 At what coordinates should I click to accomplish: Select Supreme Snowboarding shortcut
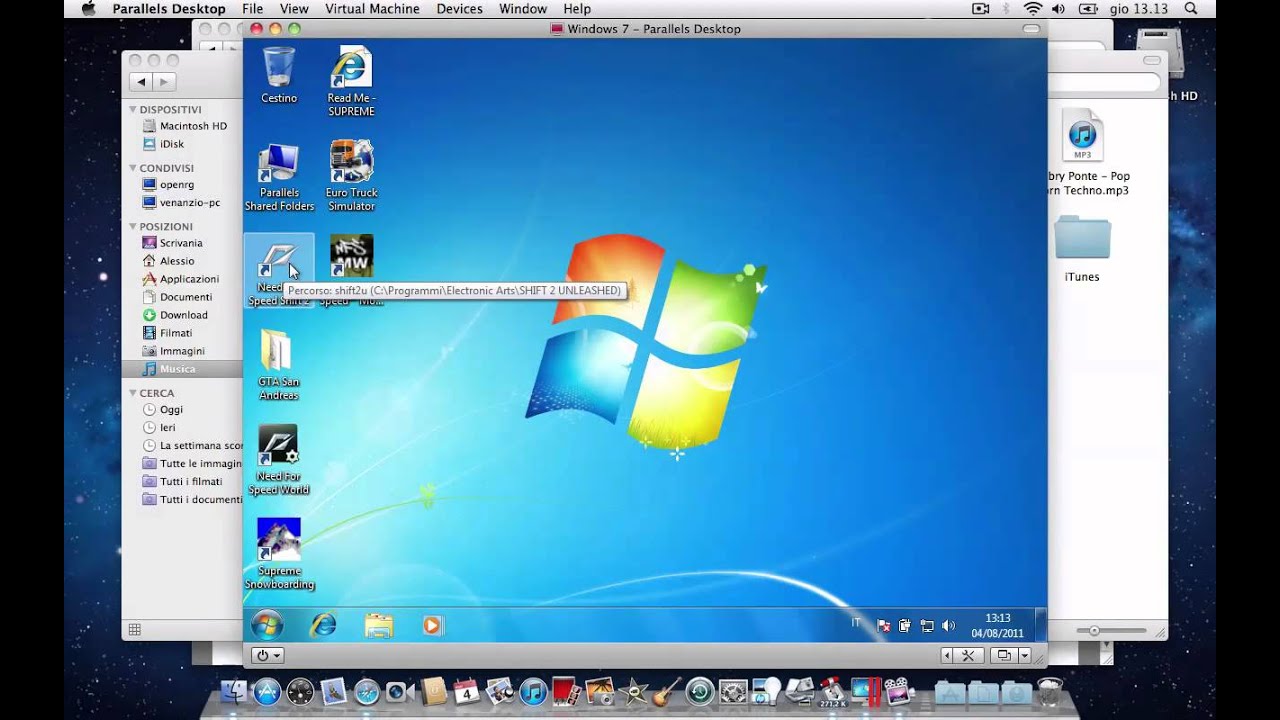click(x=279, y=555)
